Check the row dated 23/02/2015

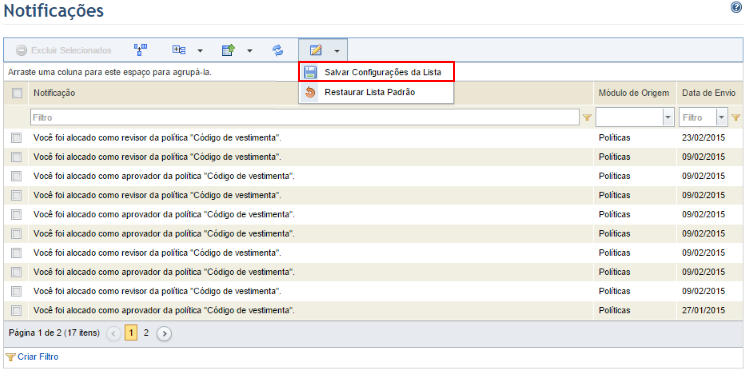tap(17, 138)
